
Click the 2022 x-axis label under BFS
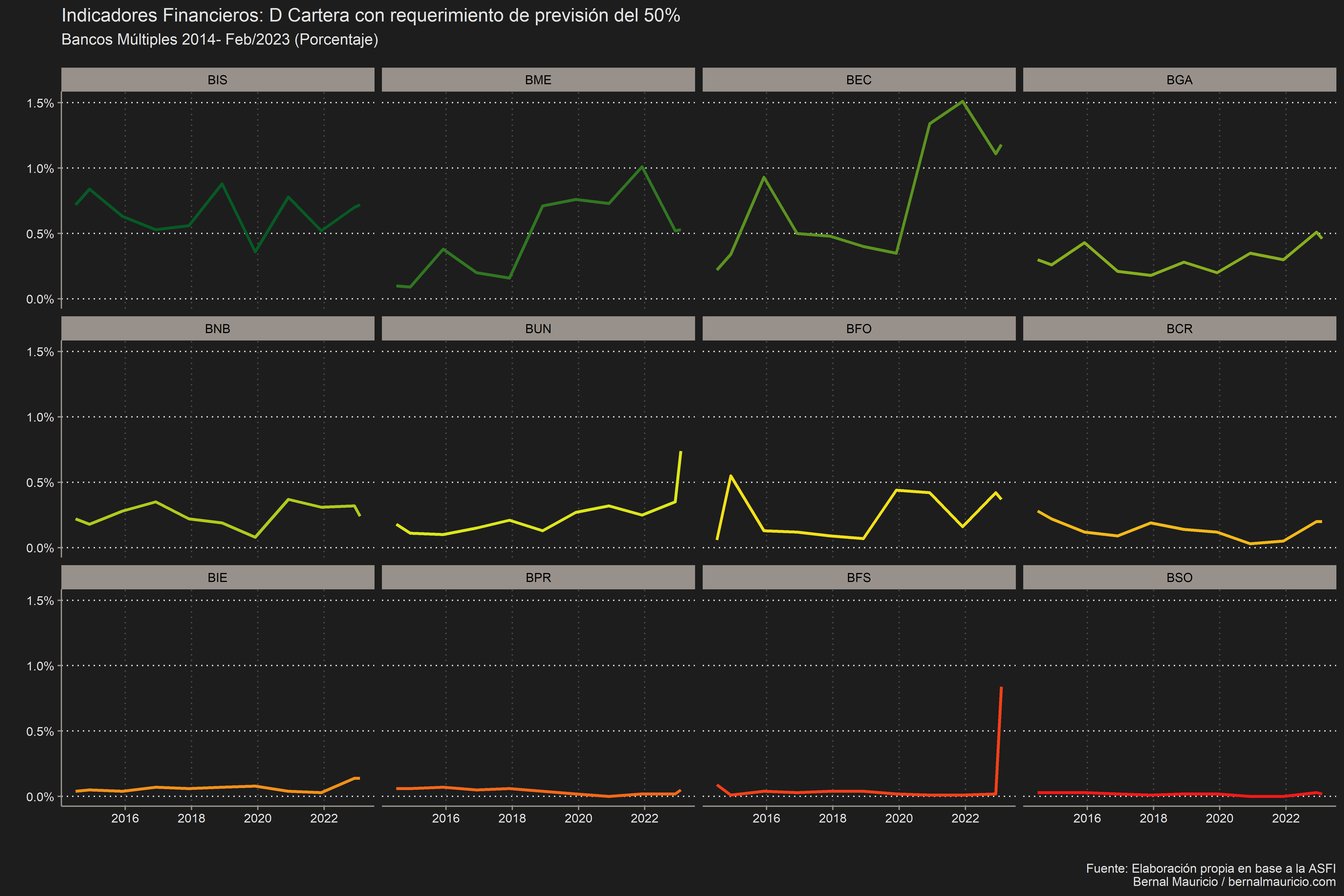point(965,818)
